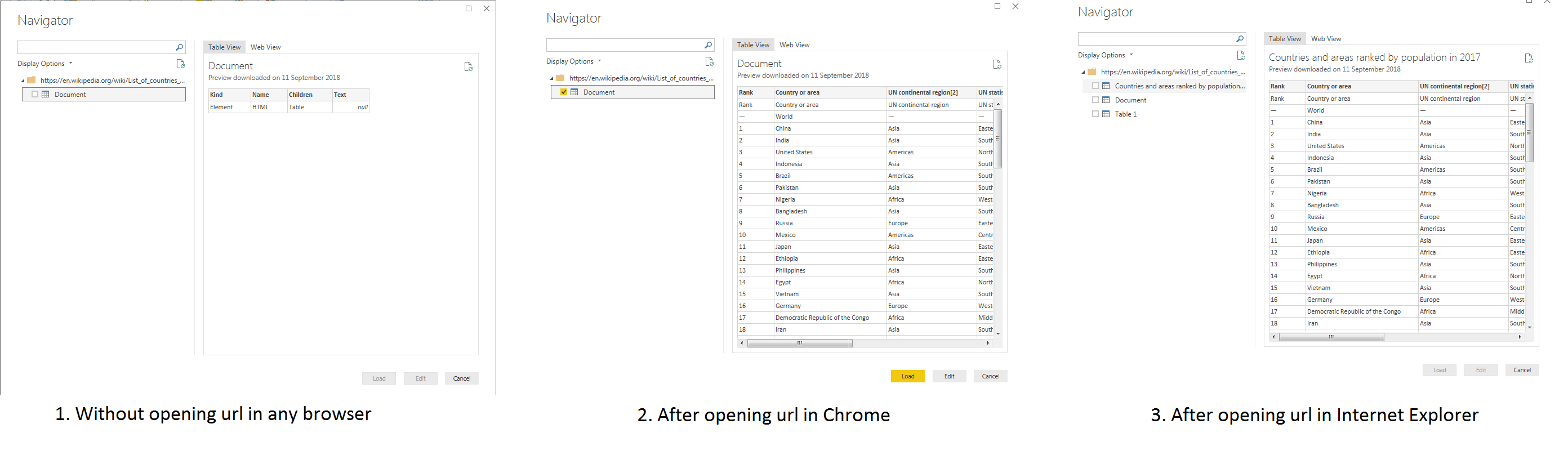Click Philippines cell in third Navigator
Screen dimensions: 1568x464
(1362, 264)
